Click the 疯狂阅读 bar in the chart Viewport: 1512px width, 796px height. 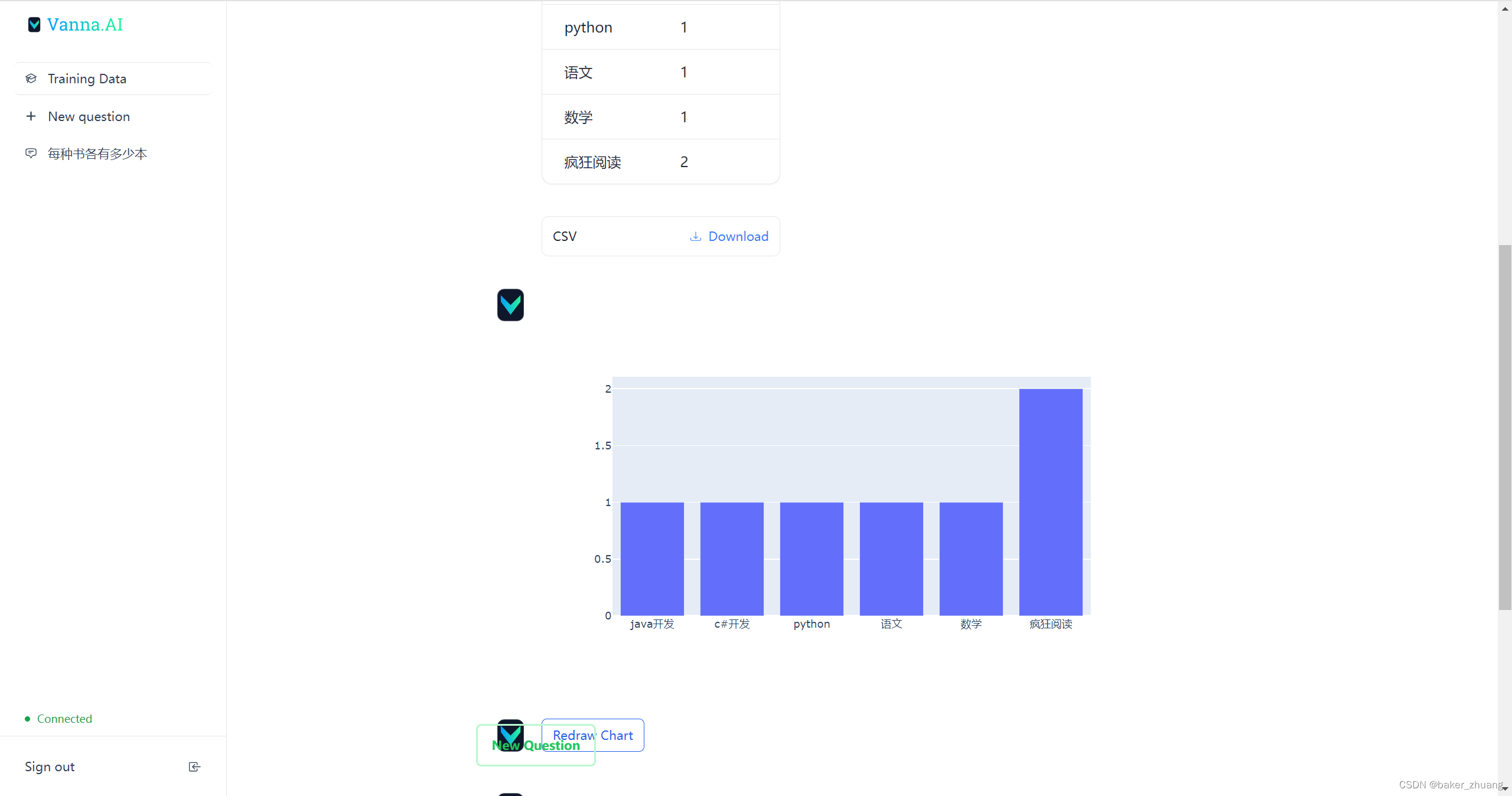(x=1051, y=502)
